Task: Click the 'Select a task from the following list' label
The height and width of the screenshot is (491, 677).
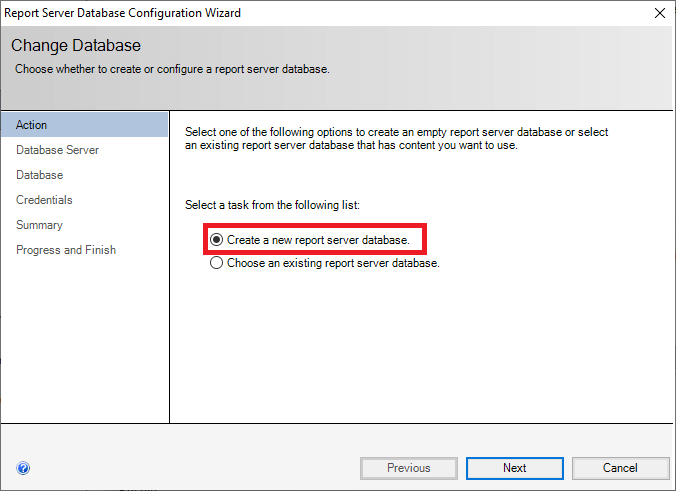Action: pos(272,205)
